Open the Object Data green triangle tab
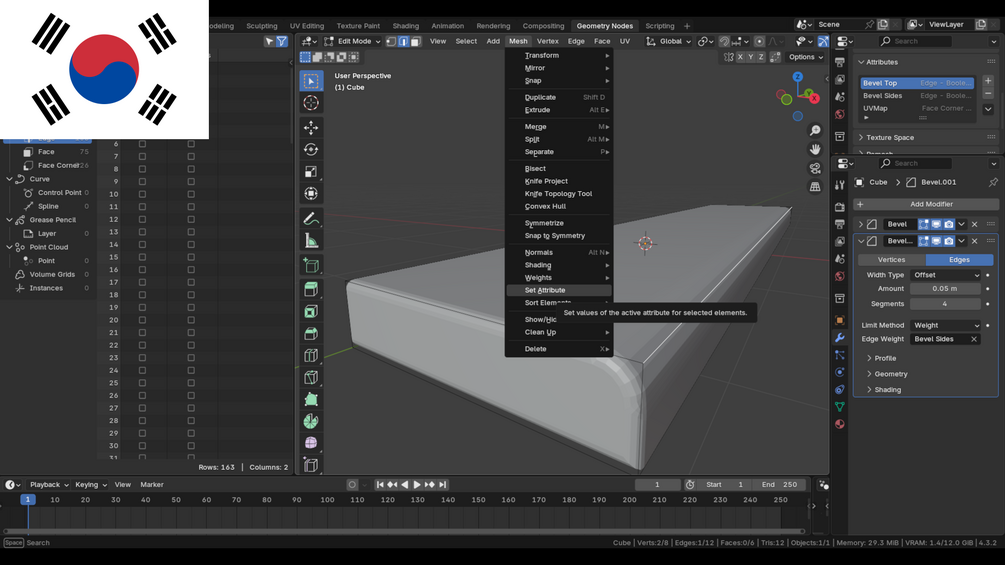The image size is (1005, 565). [x=840, y=407]
